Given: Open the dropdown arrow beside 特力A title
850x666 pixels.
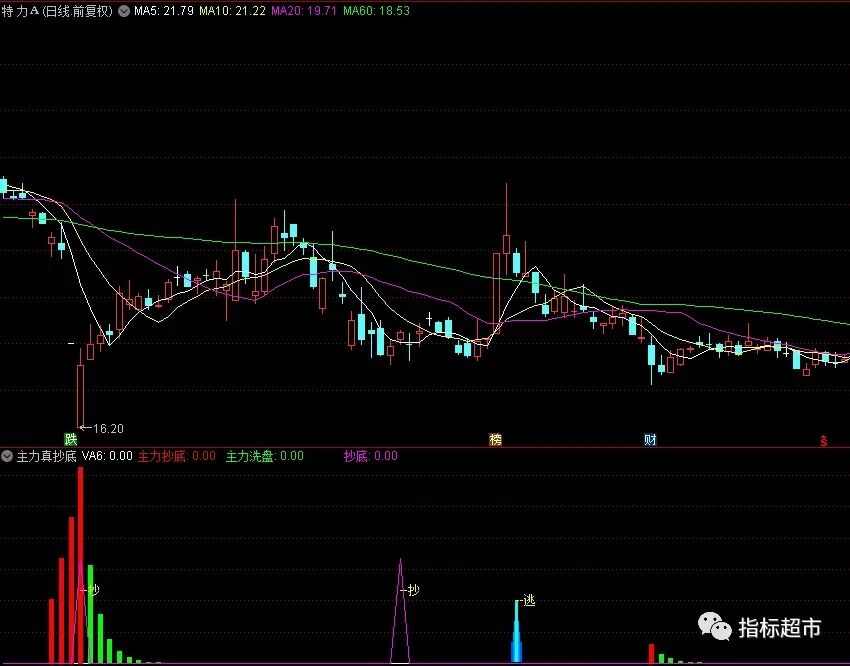Looking at the screenshot, I should click(124, 11).
